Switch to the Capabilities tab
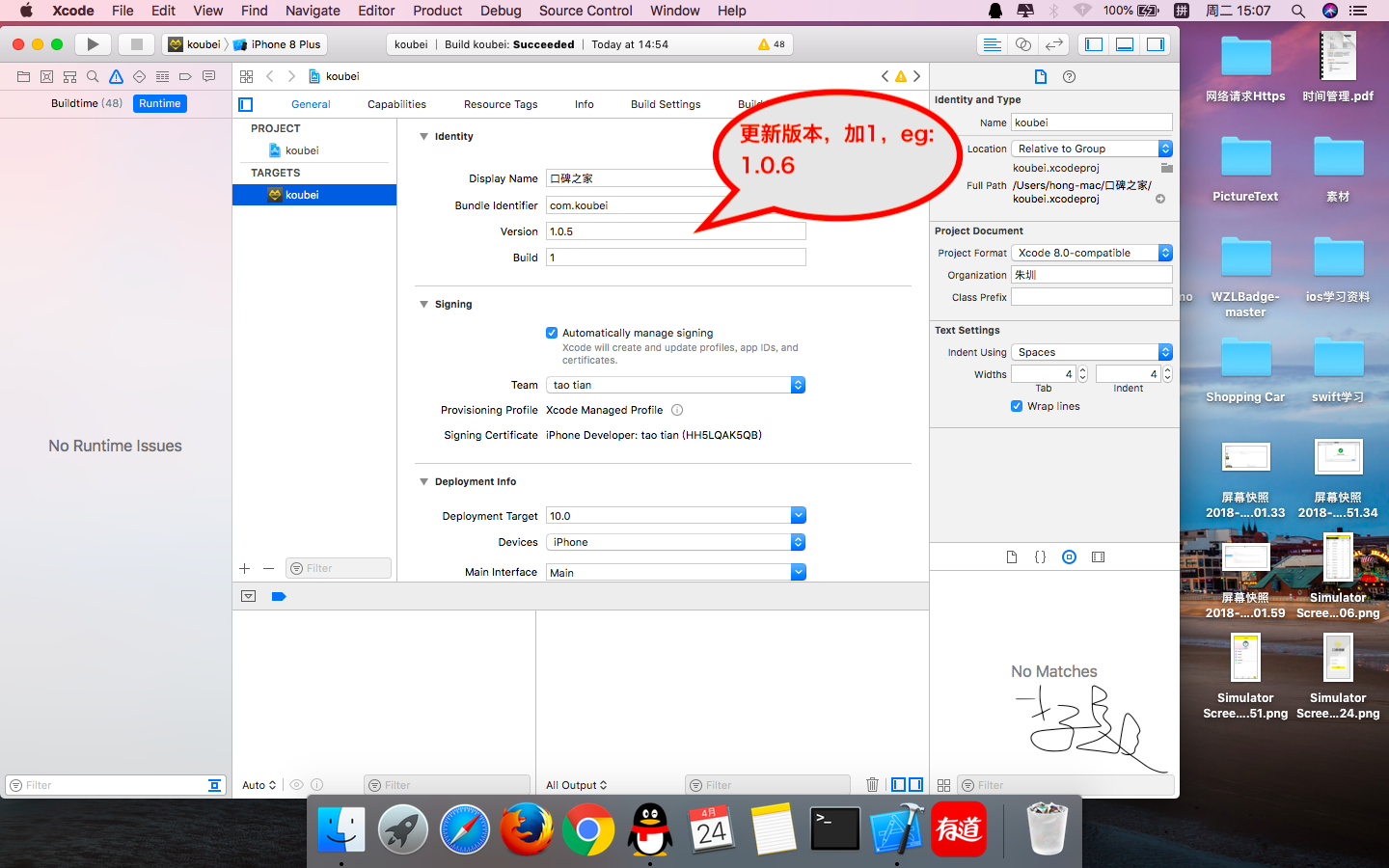 tap(396, 104)
